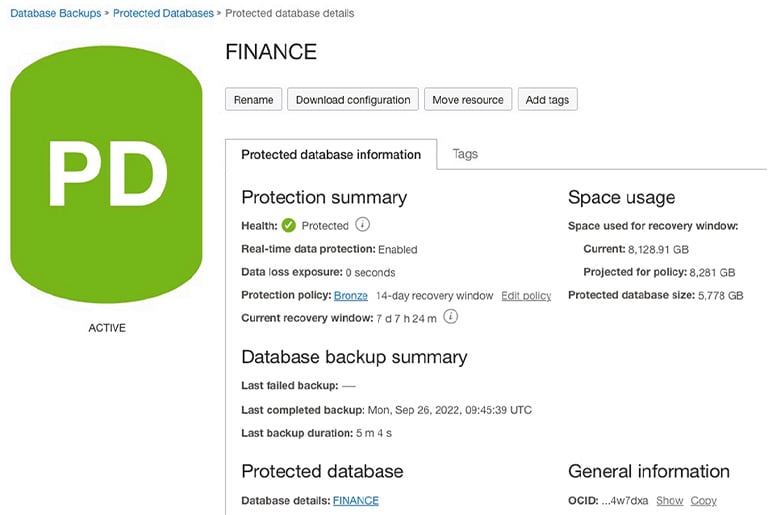Screen dimensions: 770x515
Task: Click the FINANCE page title heading
Action: (271, 53)
